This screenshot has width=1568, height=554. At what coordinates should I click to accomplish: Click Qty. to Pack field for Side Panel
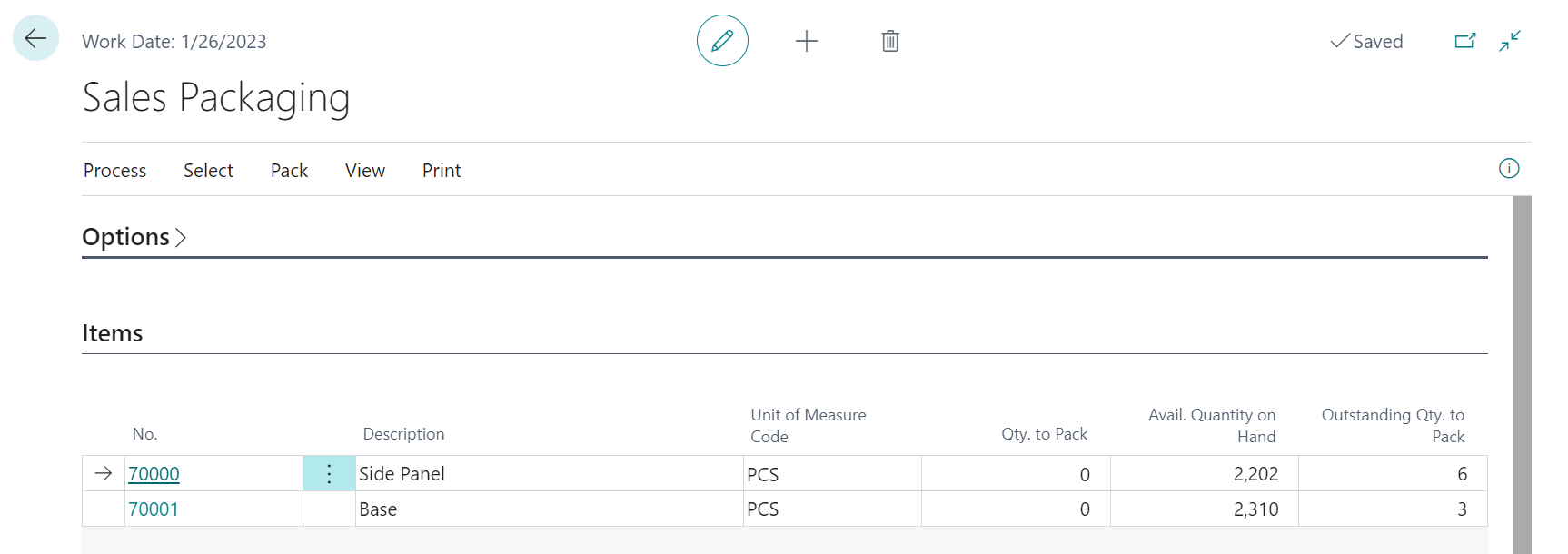[1015, 474]
